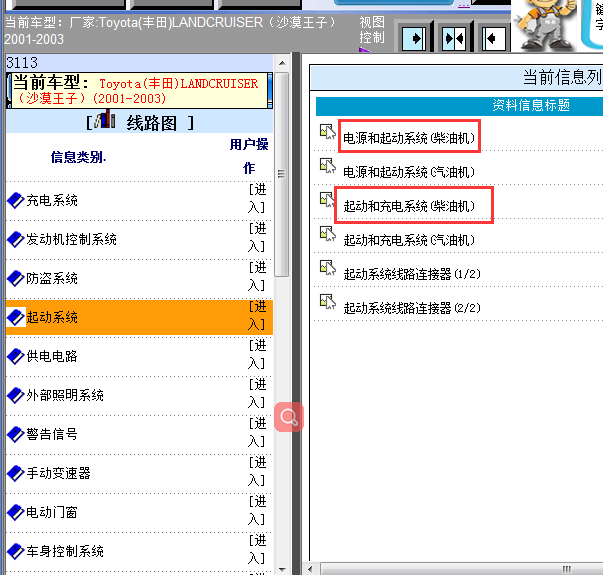Click the left panel vertical scrollbar thumb
The height and width of the screenshot is (575, 603).
[282, 174]
